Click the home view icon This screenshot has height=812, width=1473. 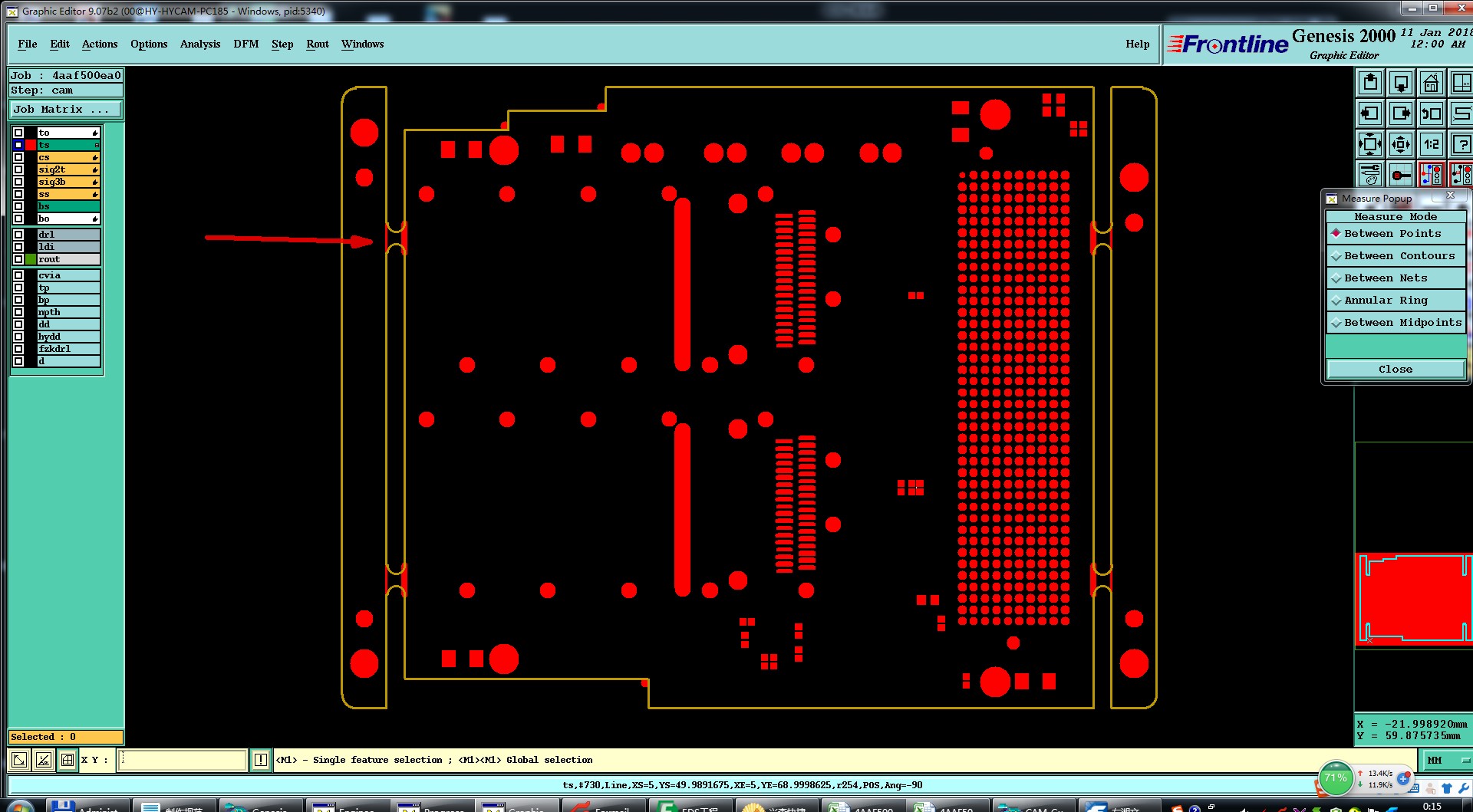click(x=1431, y=83)
